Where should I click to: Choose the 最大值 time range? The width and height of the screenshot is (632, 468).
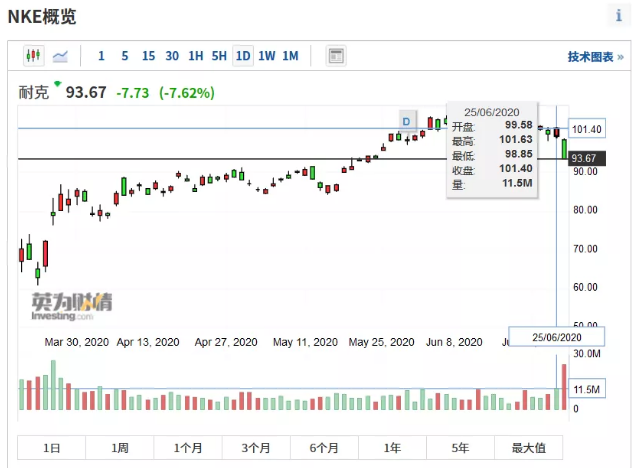528,447
